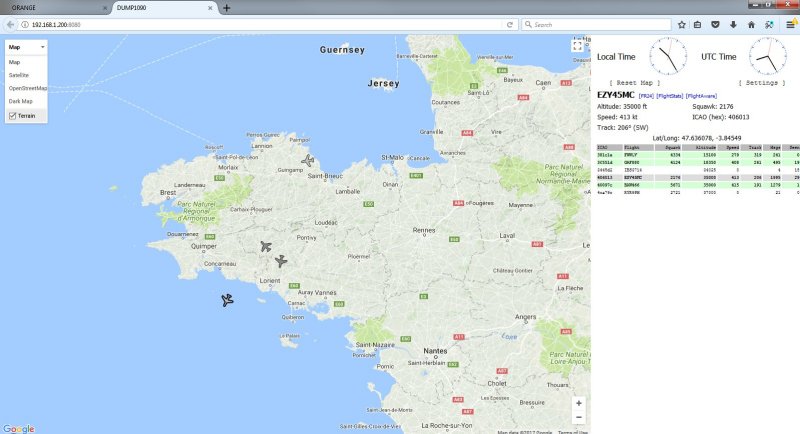The height and width of the screenshot is (434, 800).
Task: Uncheck the Terrain checkbox
Action: [13, 116]
